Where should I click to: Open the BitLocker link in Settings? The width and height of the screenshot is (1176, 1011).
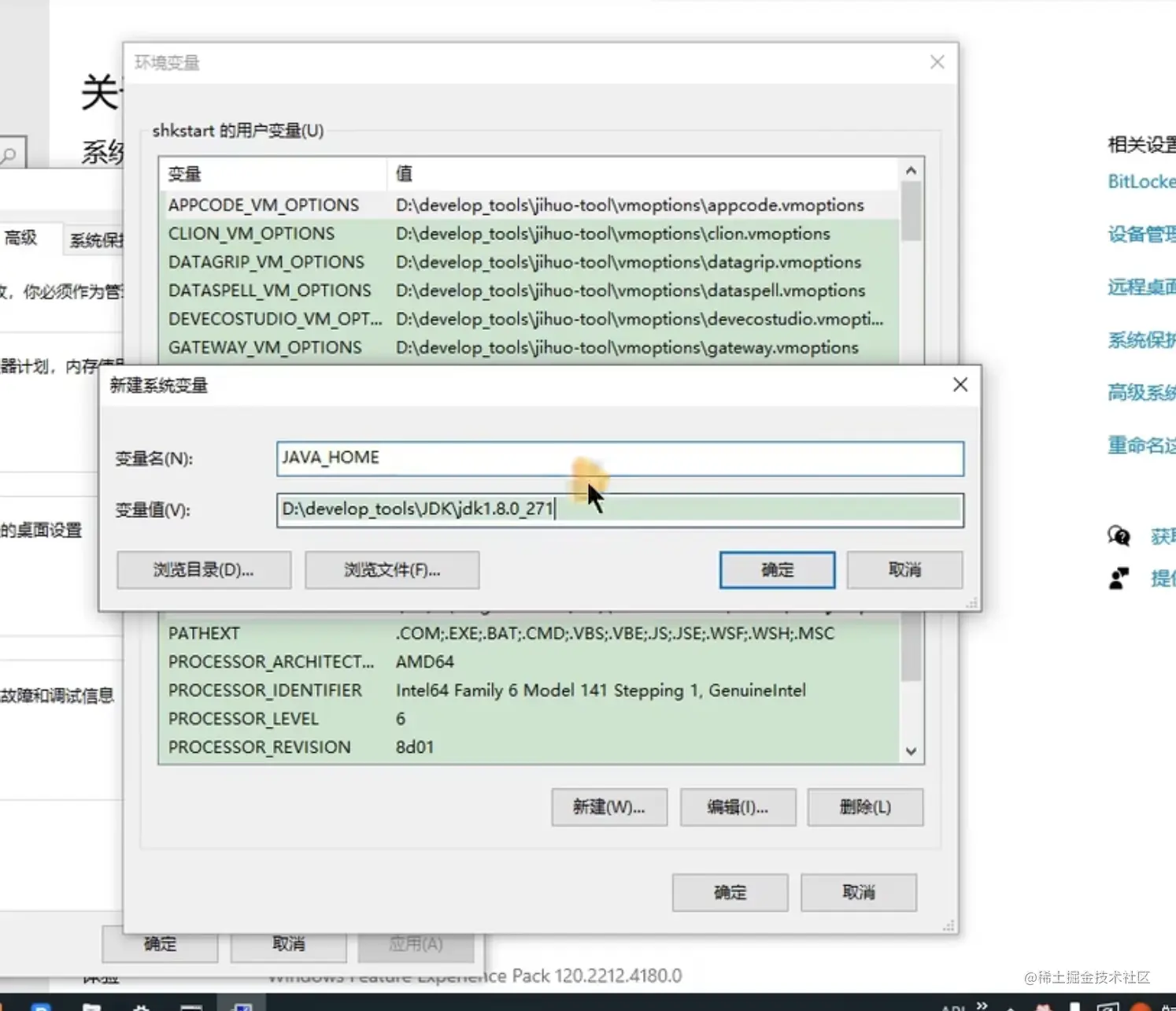click(1141, 182)
